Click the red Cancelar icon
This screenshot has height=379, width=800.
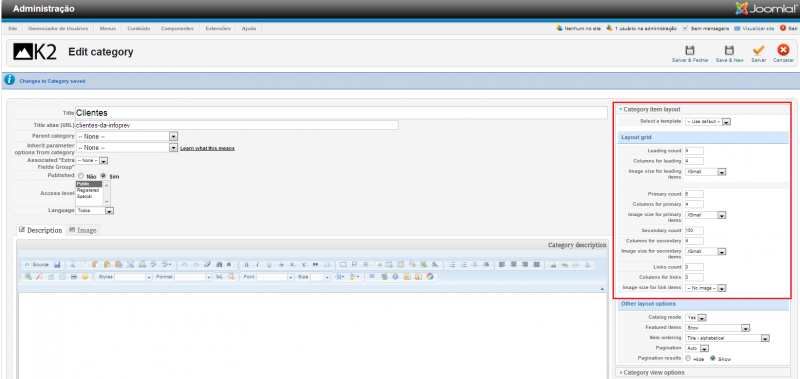[783, 50]
